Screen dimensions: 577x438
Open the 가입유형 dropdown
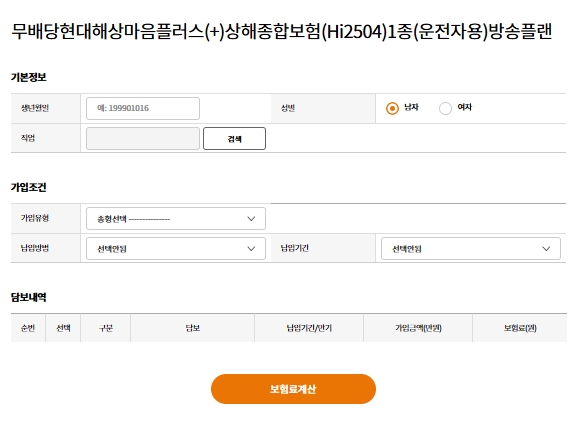pyautogui.click(x=176, y=219)
